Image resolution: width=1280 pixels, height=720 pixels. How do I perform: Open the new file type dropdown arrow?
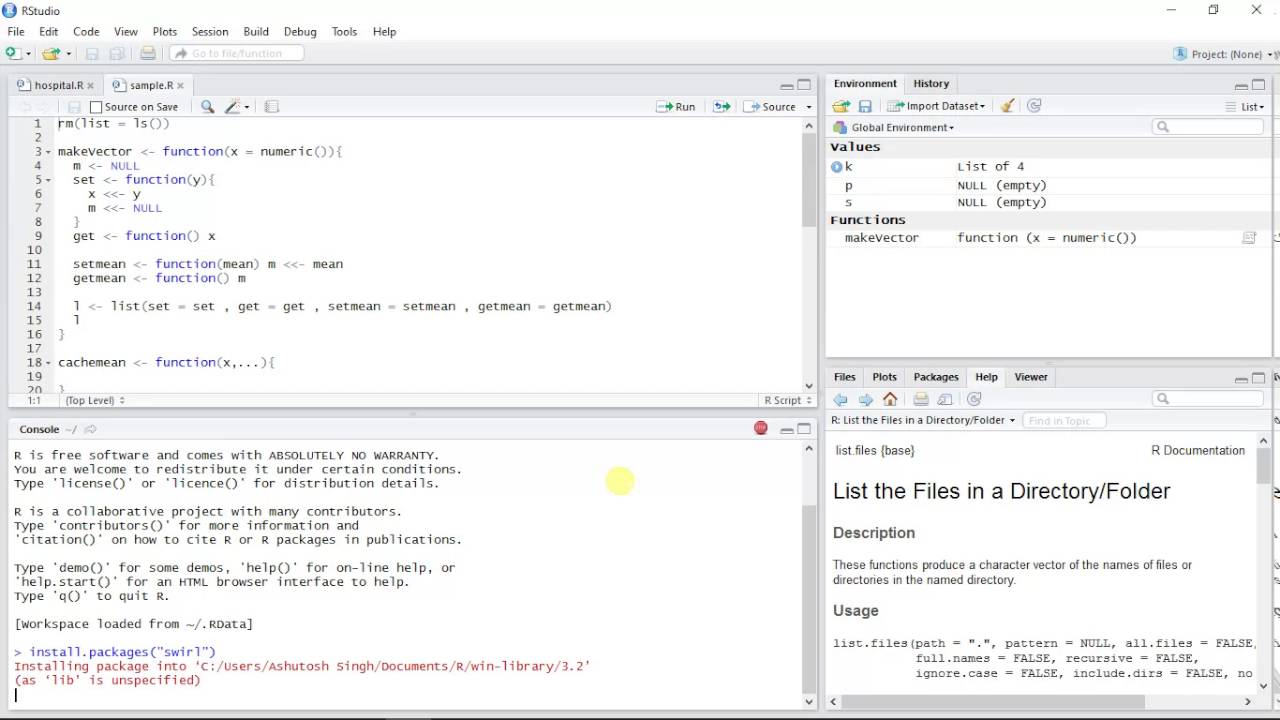[x=28, y=54]
